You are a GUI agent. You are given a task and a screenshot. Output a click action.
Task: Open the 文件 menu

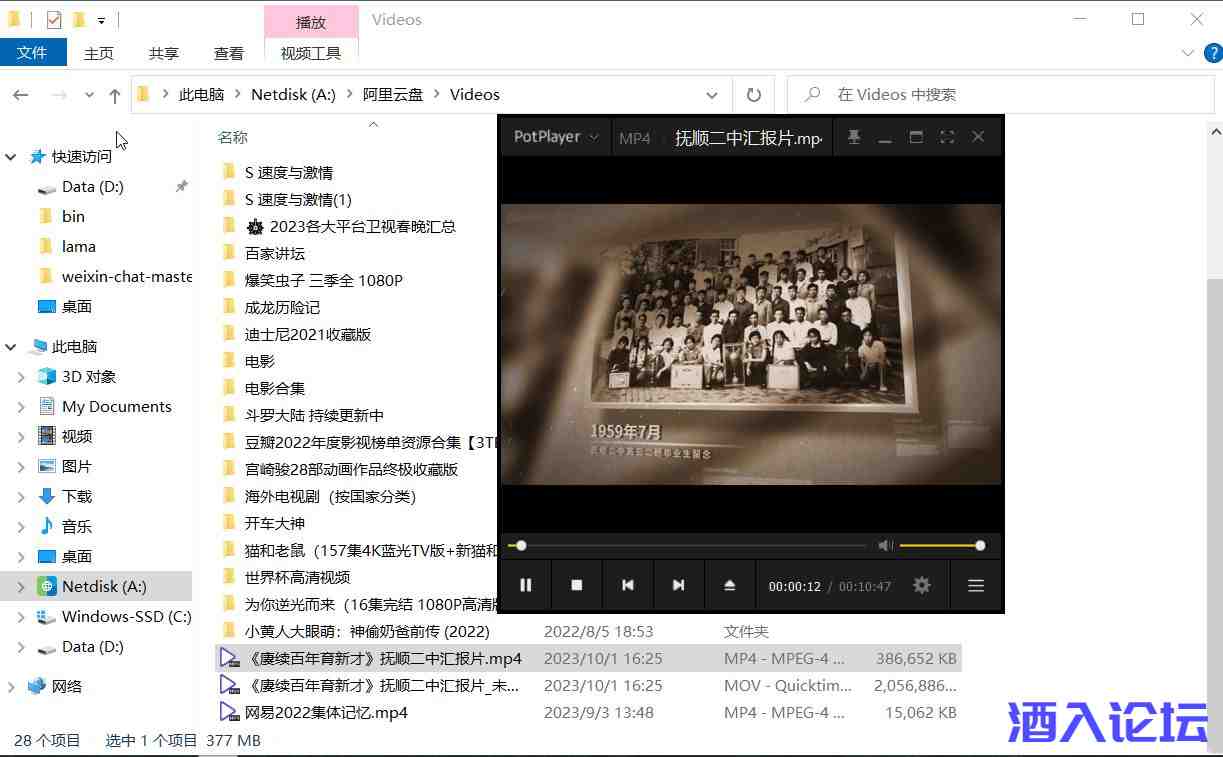tap(32, 53)
